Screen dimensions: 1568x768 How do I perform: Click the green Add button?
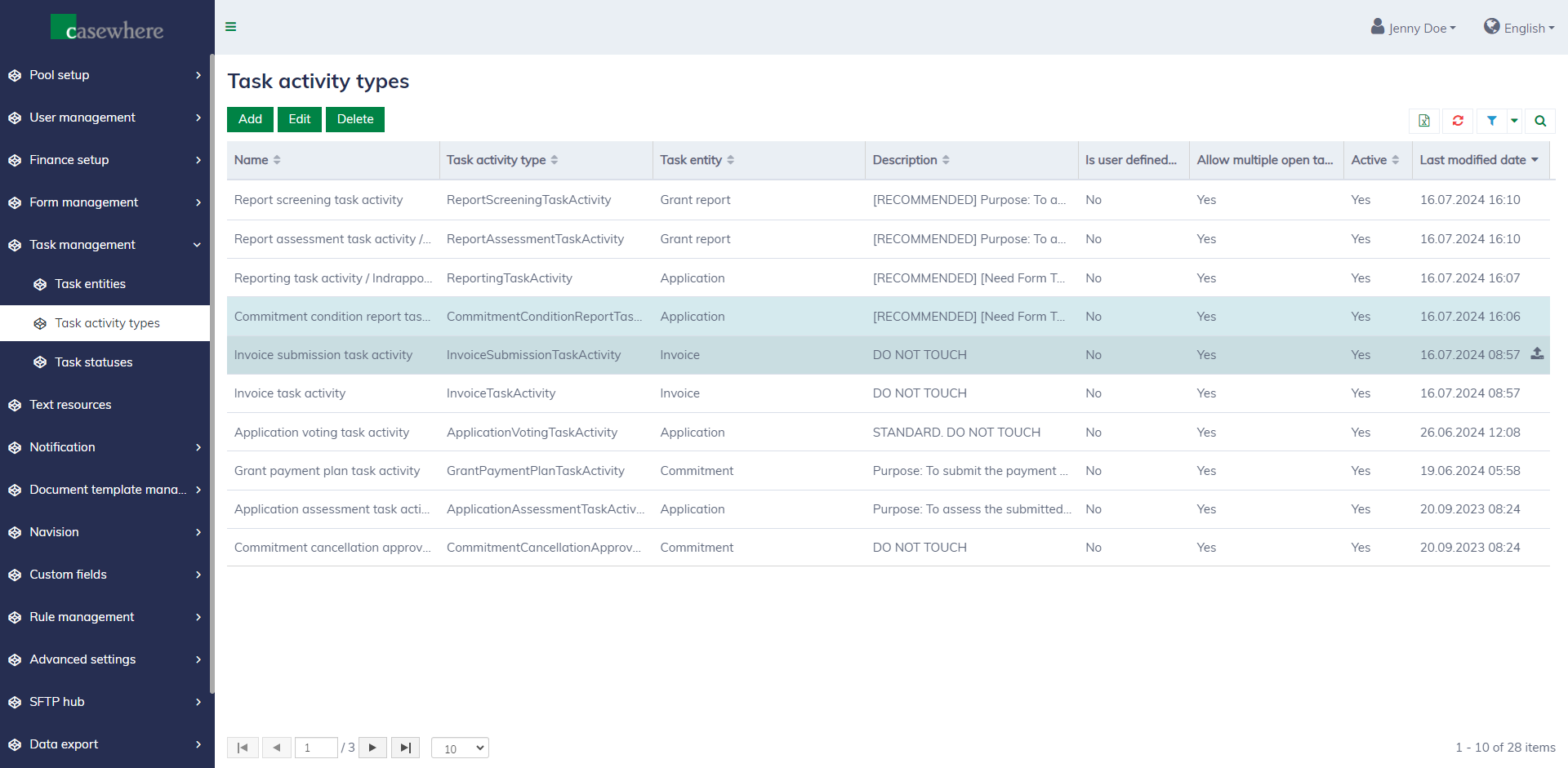point(250,119)
